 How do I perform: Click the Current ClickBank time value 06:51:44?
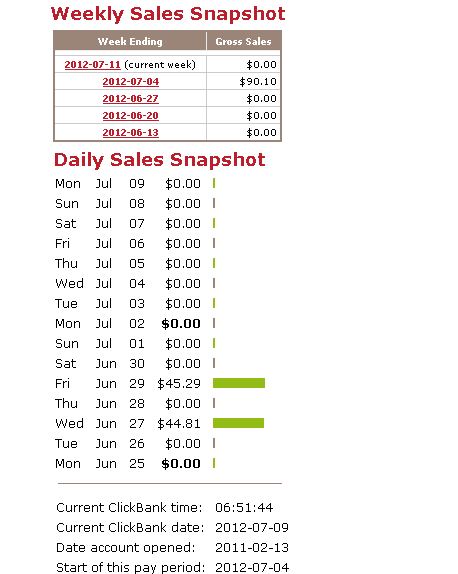tap(244, 508)
